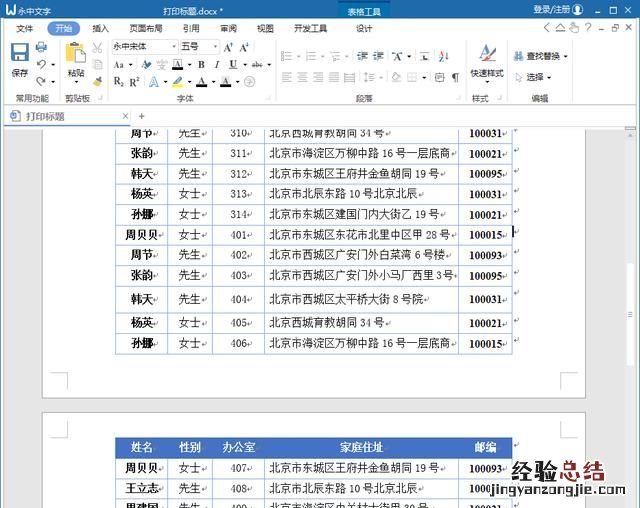Close the 打印标题 document tab
The height and width of the screenshot is (508, 640).
click(x=125, y=116)
